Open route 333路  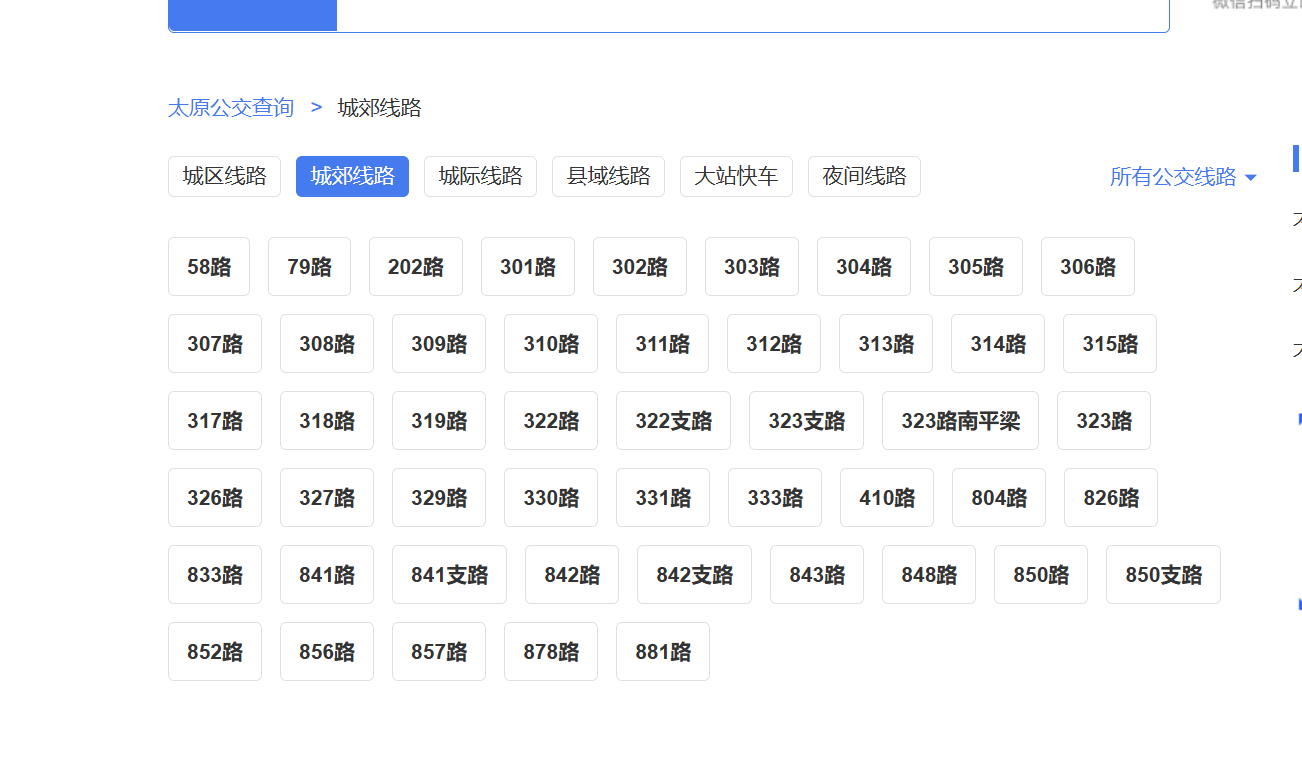(x=775, y=498)
